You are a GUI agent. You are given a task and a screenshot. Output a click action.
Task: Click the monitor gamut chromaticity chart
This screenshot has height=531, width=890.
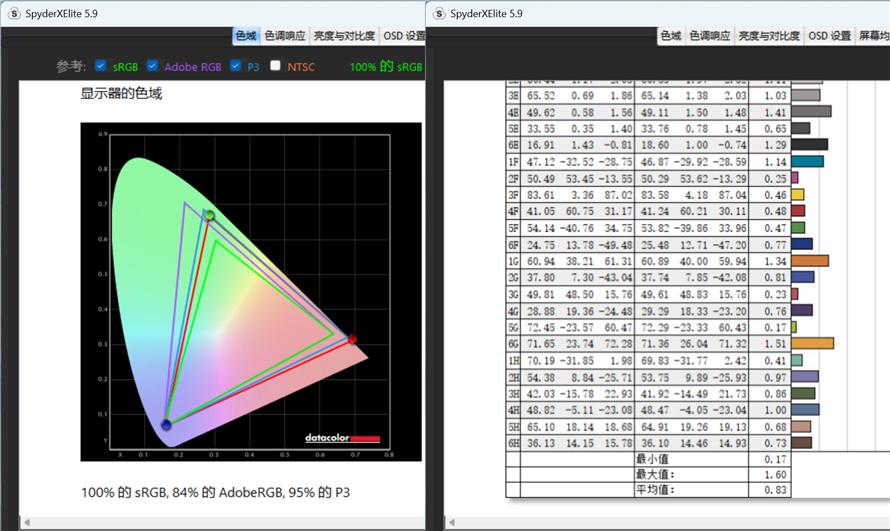pyautogui.click(x=251, y=292)
